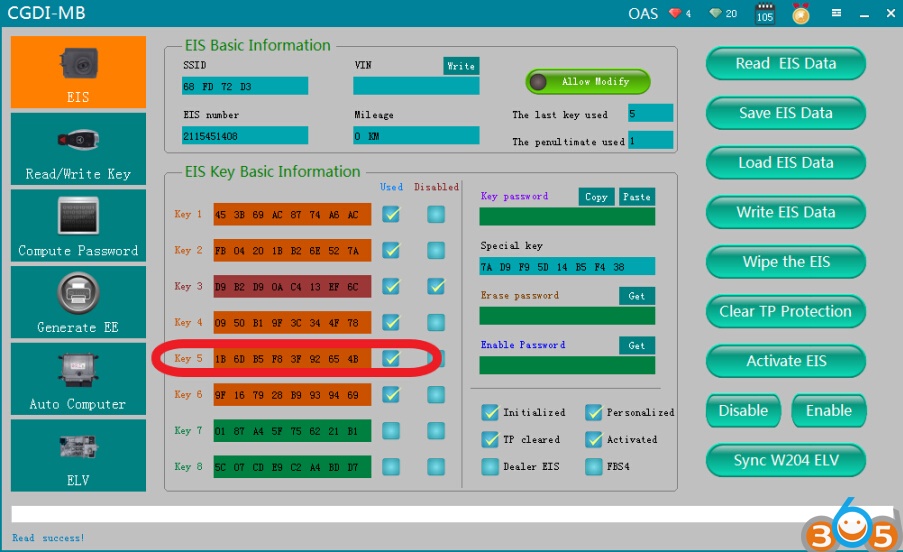Click the green diamond points icon
903x552 pixels.
tap(716, 13)
